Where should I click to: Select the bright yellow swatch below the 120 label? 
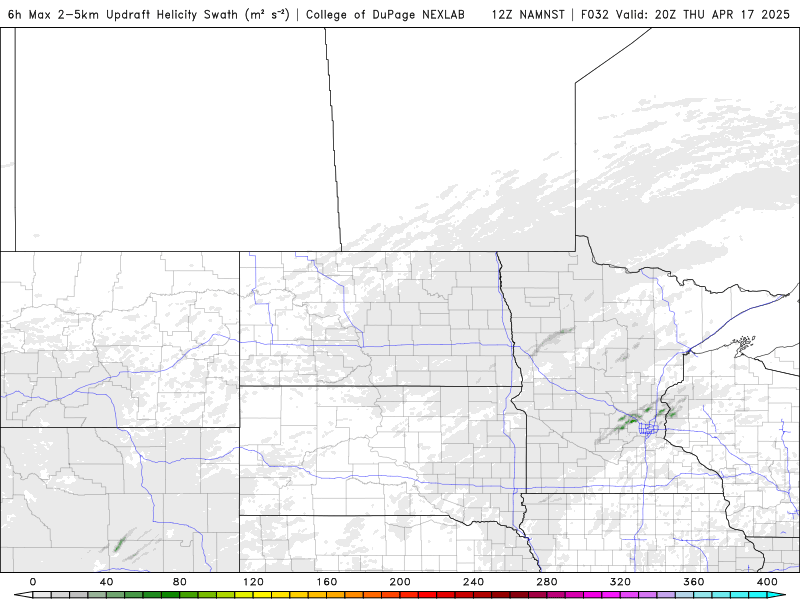pyautogui.click(x=262, y=595)
